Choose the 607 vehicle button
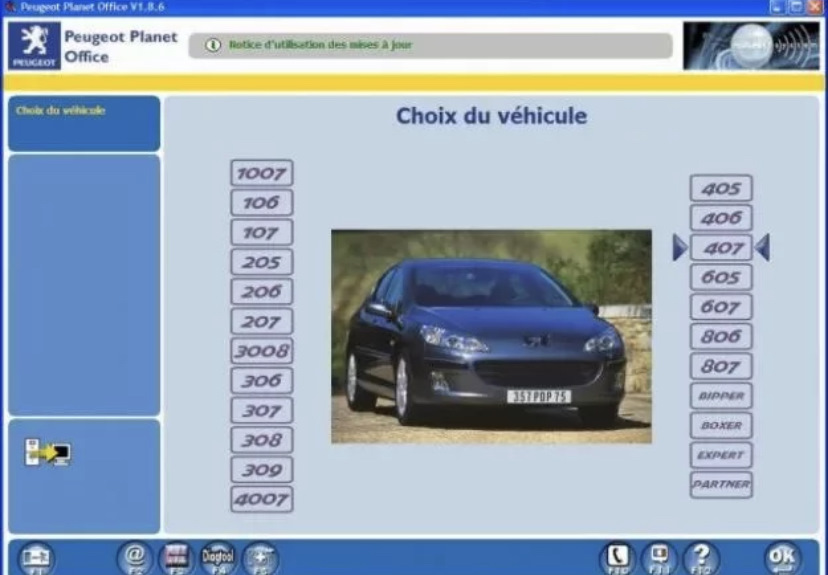828x575 pixels. (x=721, y=307)
